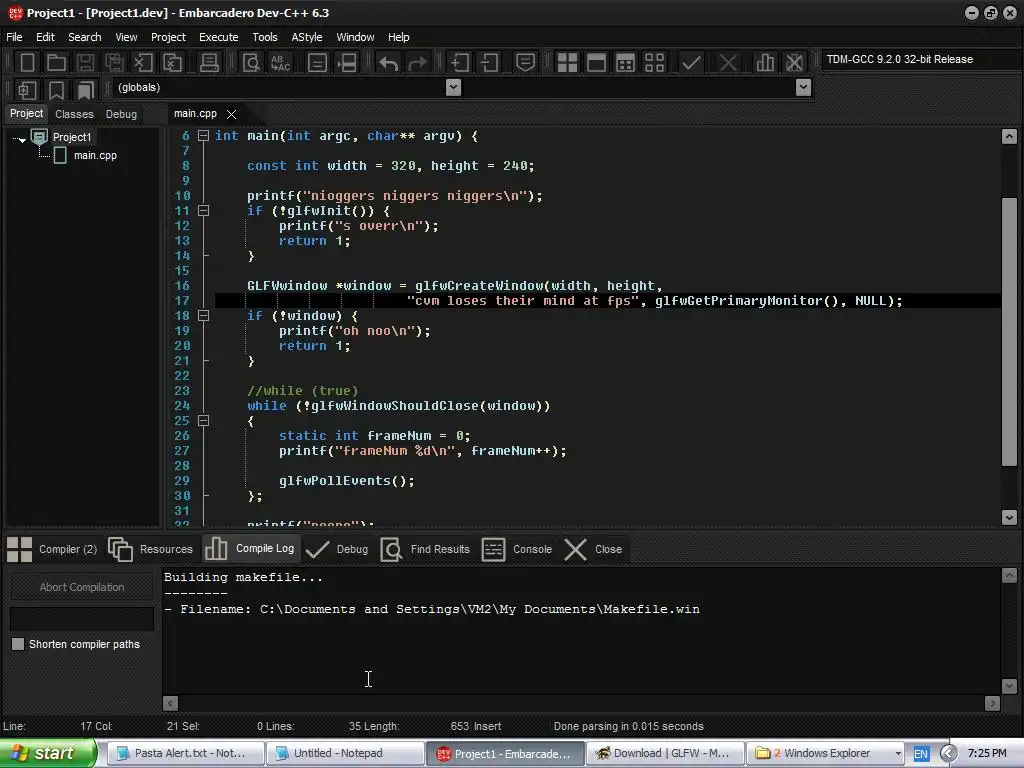The width and height of the screenshot is (1024, 768).
Task: Open the Console bottom tab
Action: [x=517, y=549]
